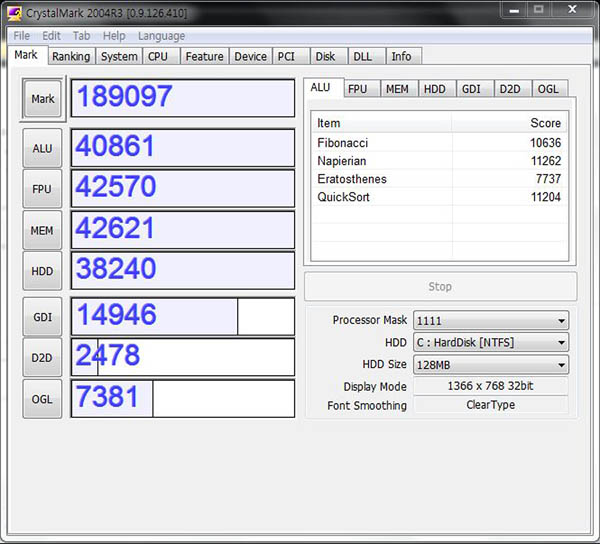Click the MEM score 42621
The width and height of the screenshot is (600, 544).
(x=183, y=230)
